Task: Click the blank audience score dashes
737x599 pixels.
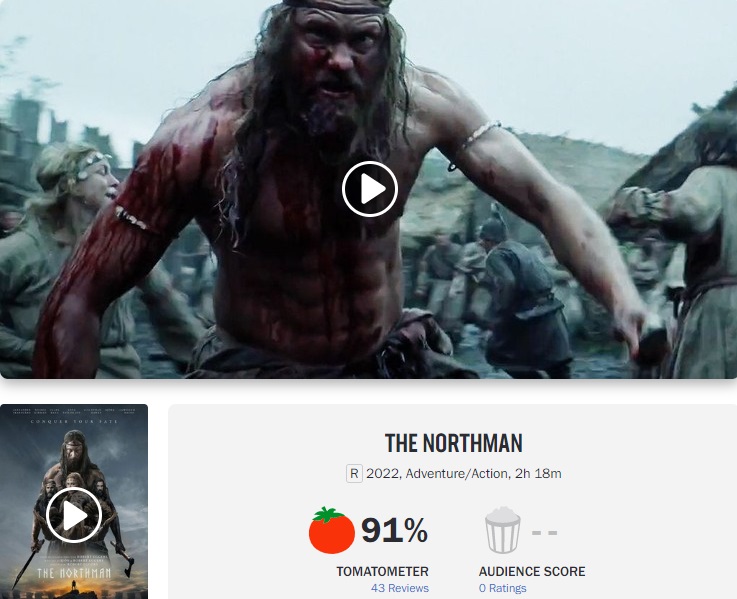Action: point(544,533)
